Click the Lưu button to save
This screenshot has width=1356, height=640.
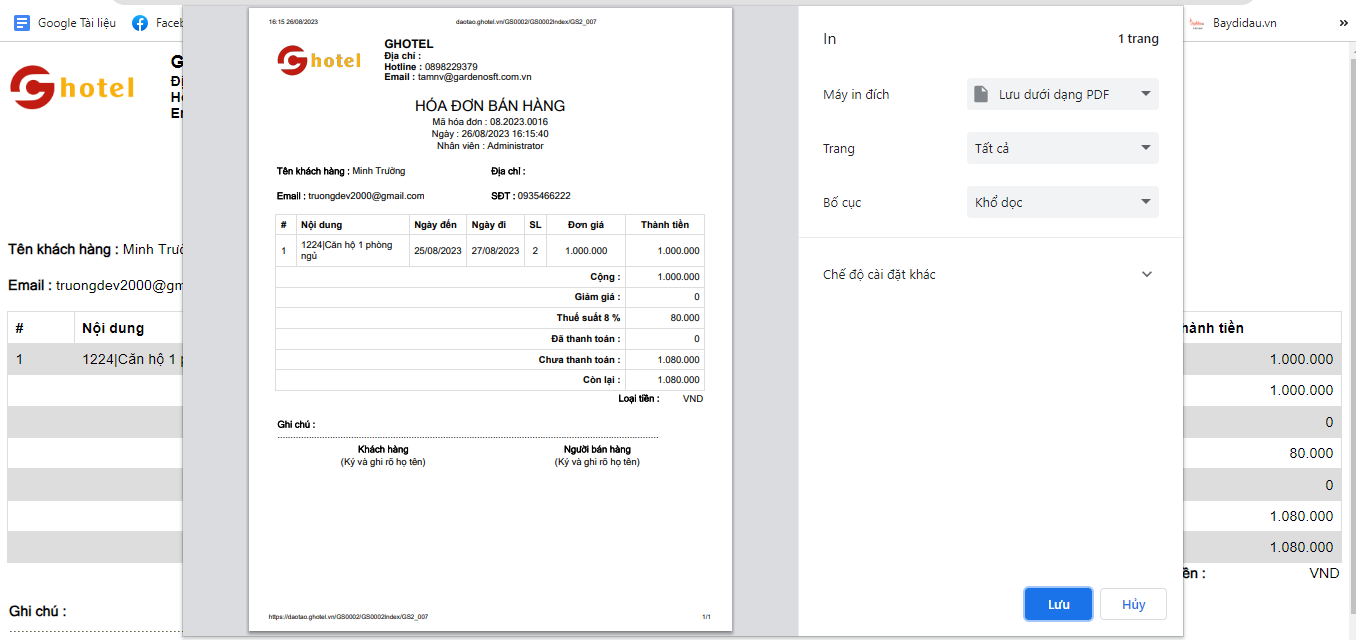1058,604
